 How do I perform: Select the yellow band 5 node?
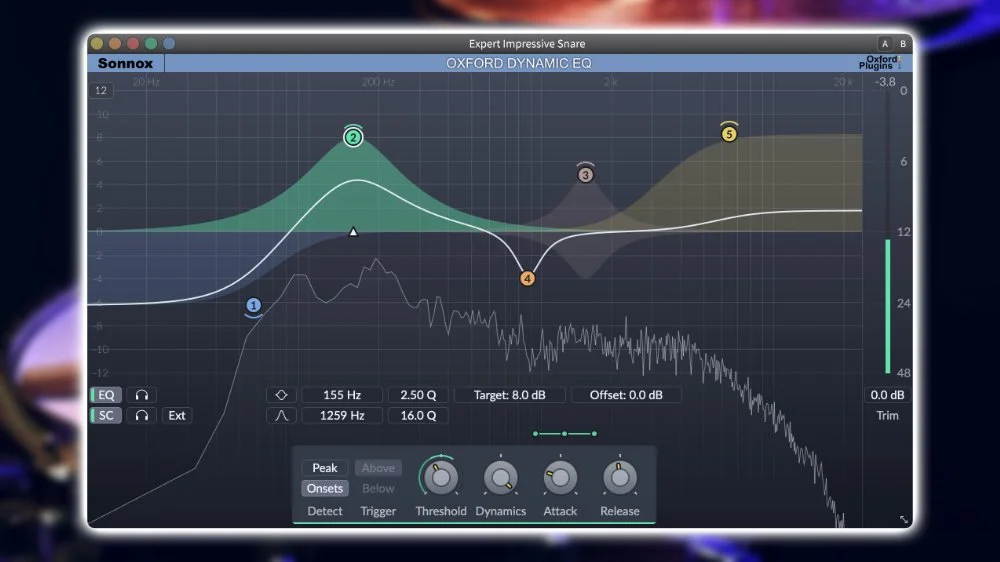coord(728,134)
